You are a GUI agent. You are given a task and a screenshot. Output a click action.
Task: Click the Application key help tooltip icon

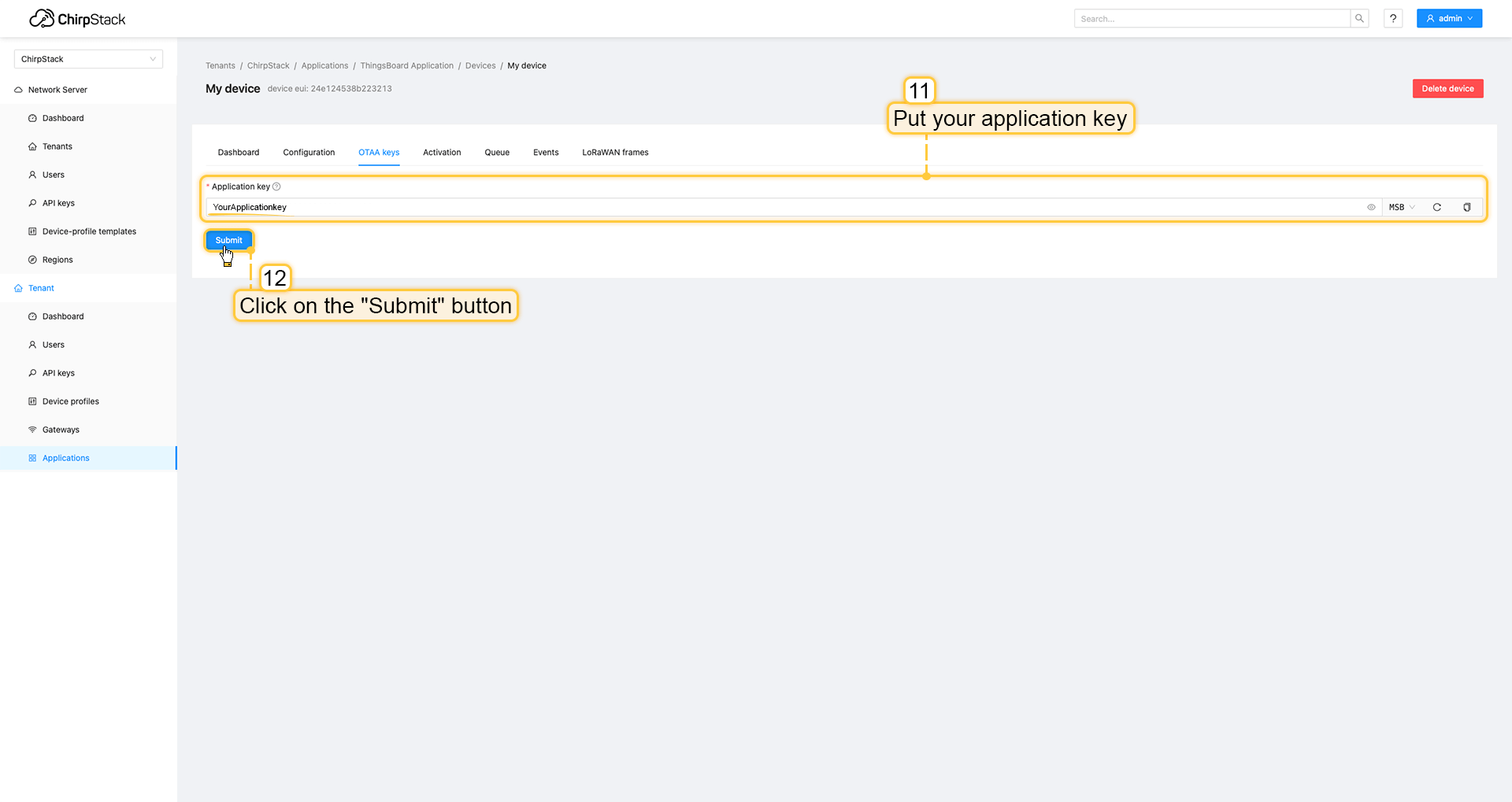(276, 187)
